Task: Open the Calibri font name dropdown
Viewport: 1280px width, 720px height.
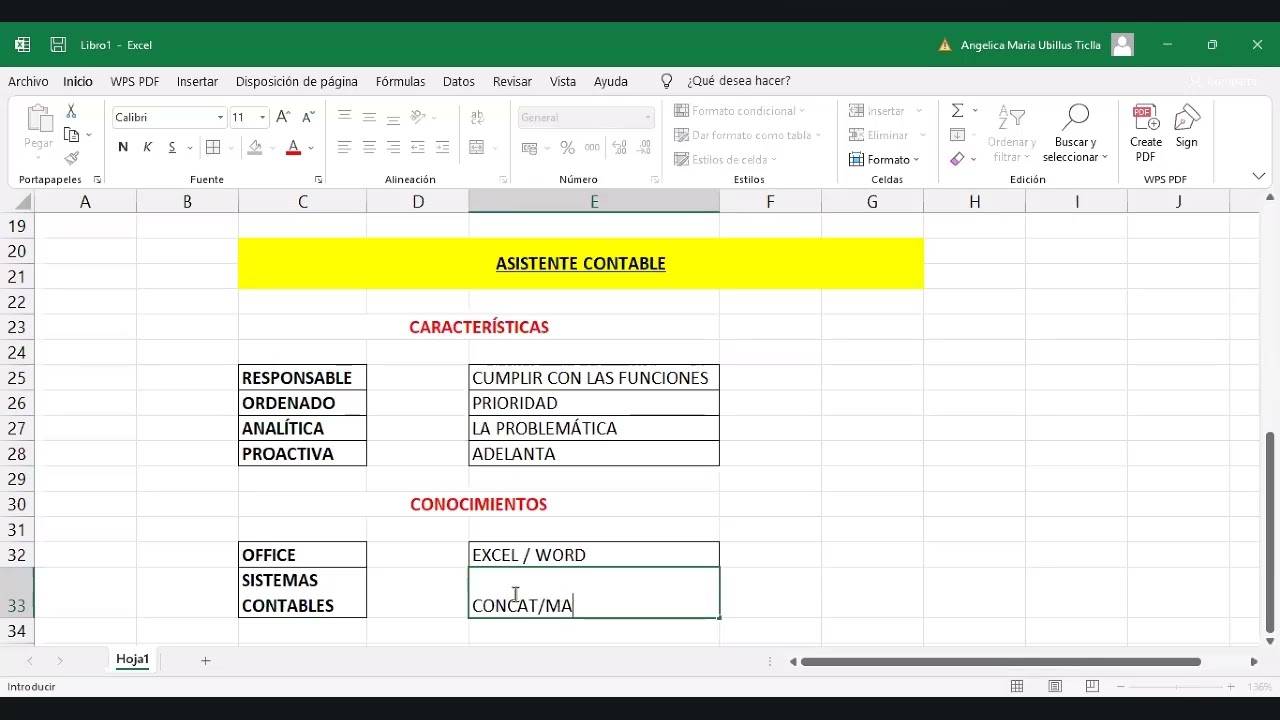Action: coord(220,118)
